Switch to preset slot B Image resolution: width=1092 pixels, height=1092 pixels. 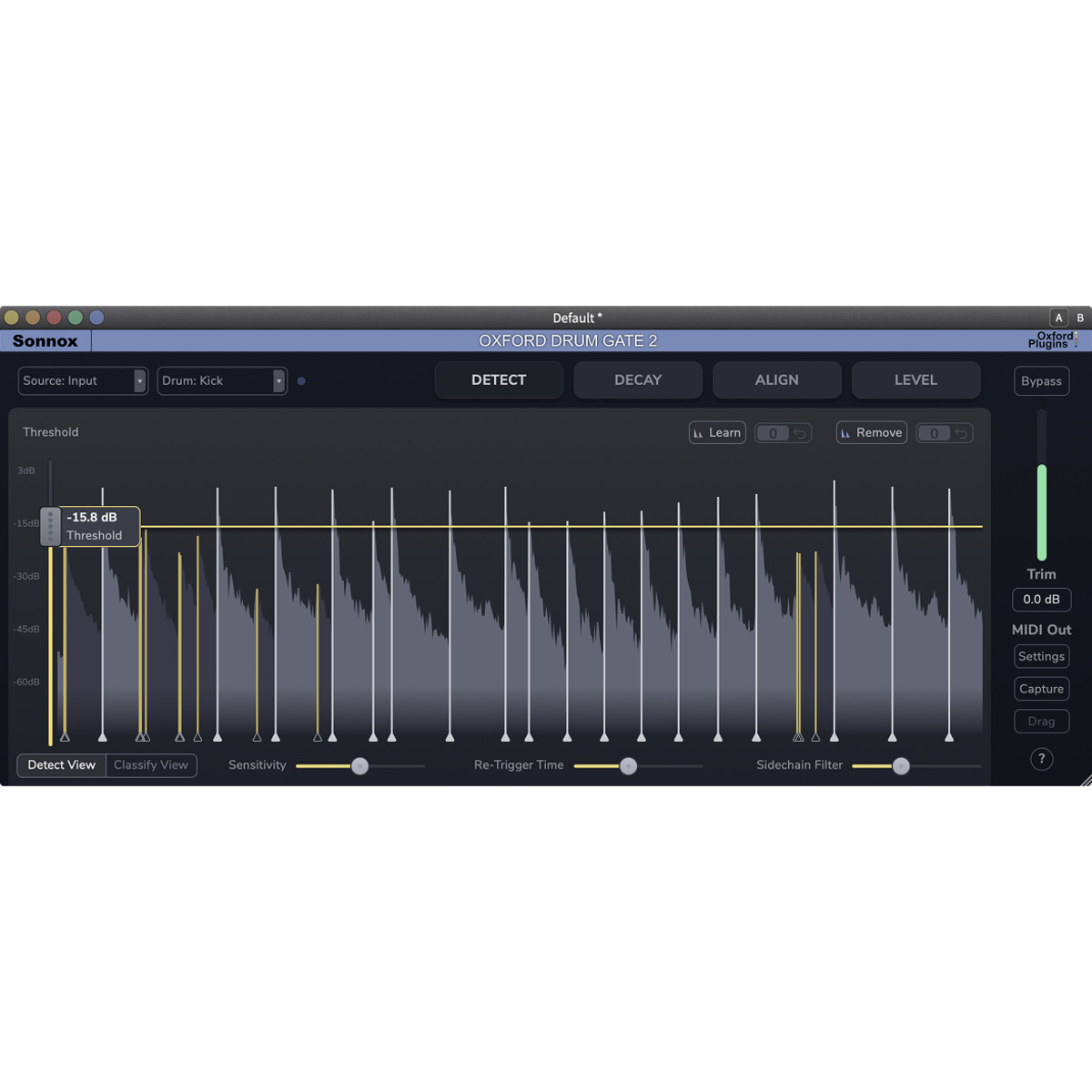point(1080,318)
